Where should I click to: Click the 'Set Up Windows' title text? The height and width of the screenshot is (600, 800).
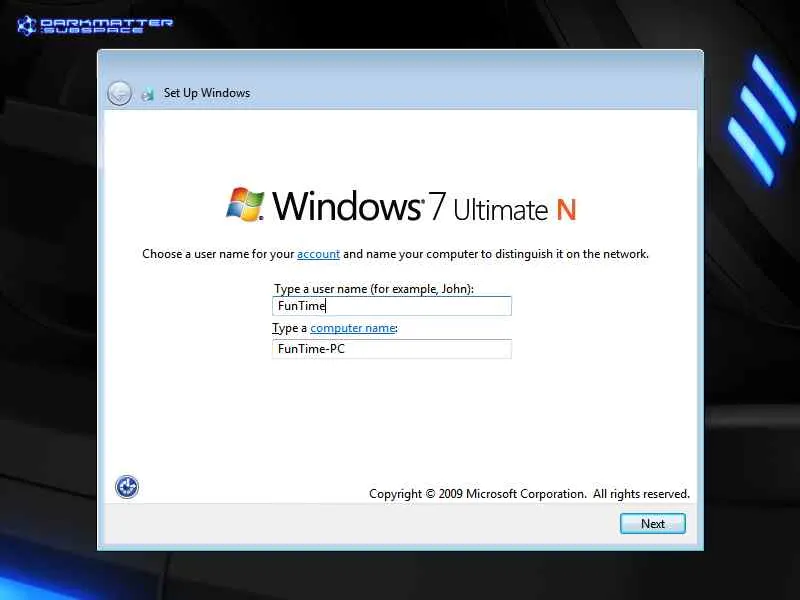tap(207, 93)
